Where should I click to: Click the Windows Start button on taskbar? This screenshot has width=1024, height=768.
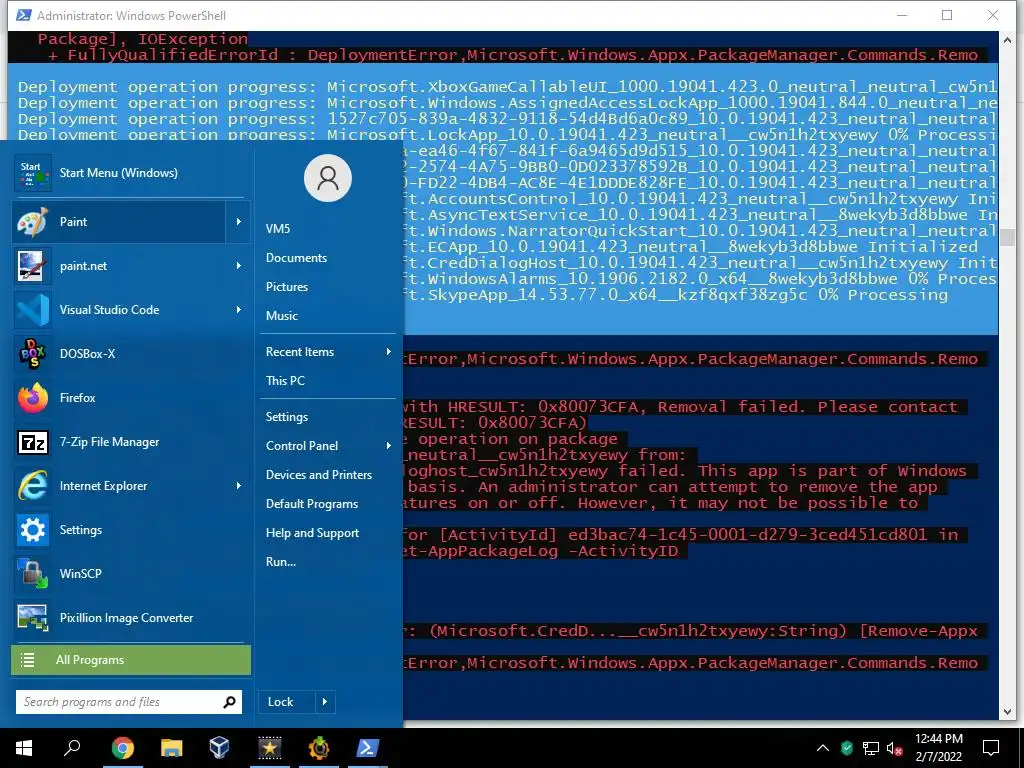click(24, 748)
